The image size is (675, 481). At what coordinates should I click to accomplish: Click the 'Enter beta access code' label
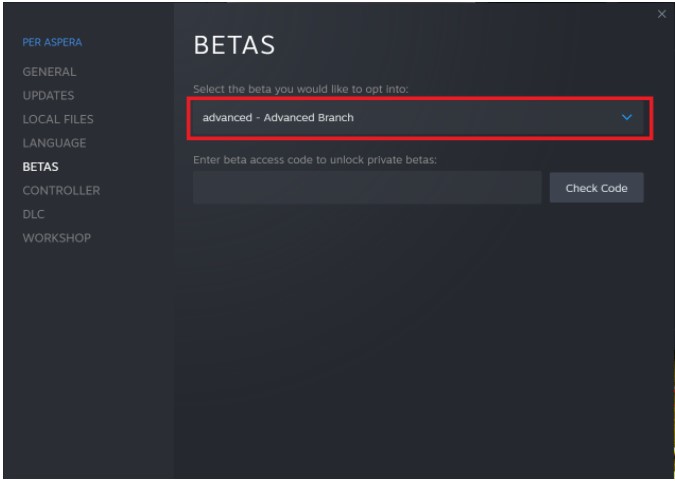coord(315,160)
